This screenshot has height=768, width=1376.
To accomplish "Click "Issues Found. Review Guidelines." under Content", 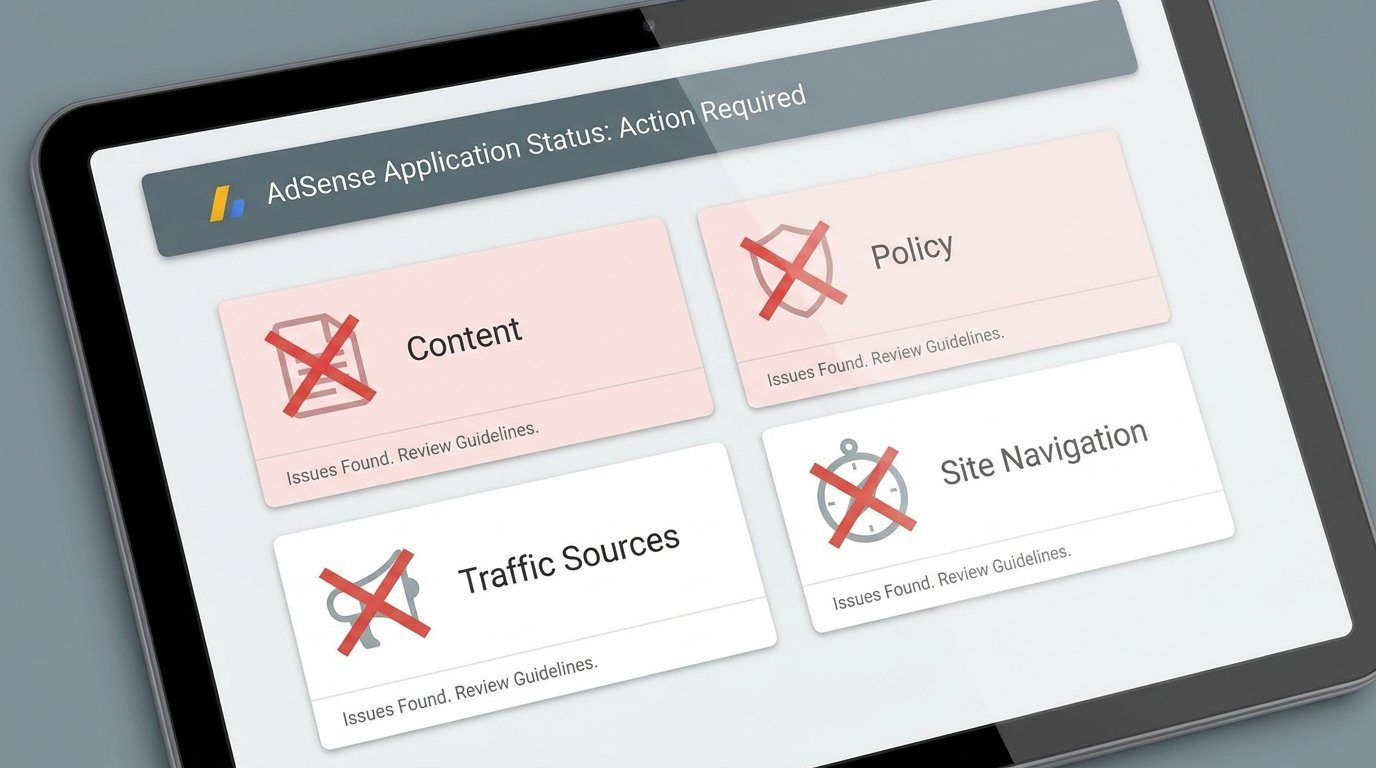I will pyautogui.click(x=413, y=453).
